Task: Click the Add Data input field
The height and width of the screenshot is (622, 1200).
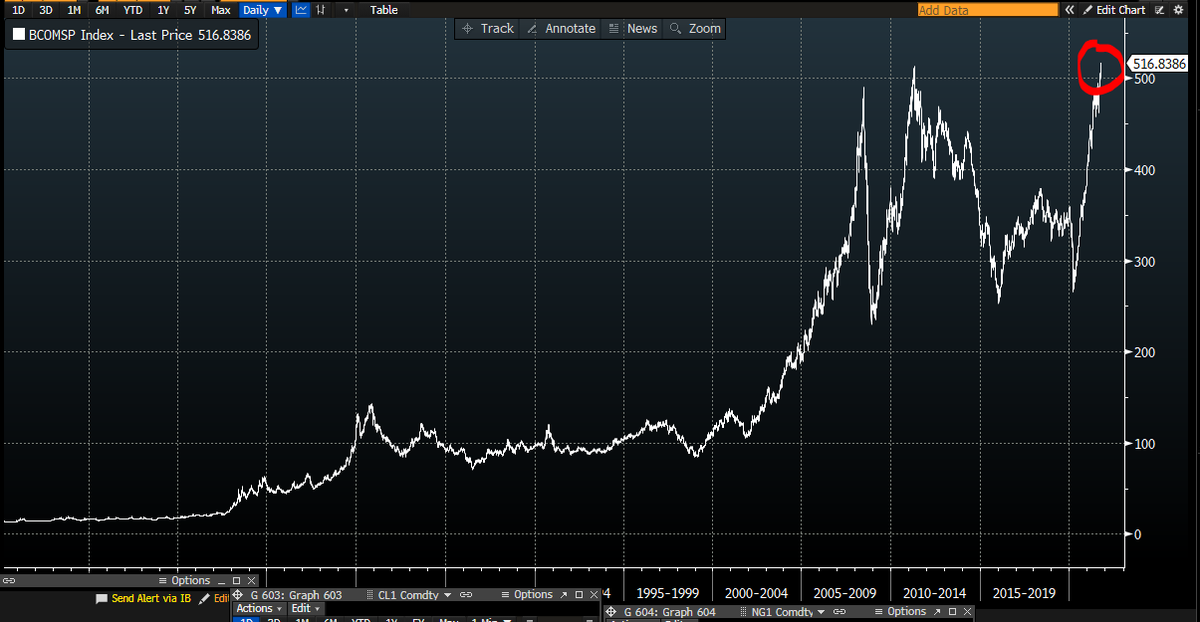Action: coord(988,10)
